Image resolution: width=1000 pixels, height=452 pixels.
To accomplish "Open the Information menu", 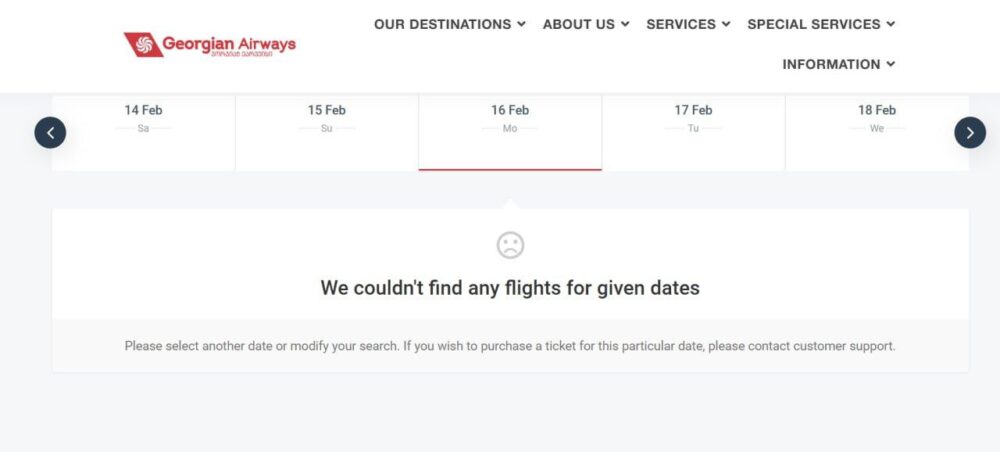I will [831, 64].
